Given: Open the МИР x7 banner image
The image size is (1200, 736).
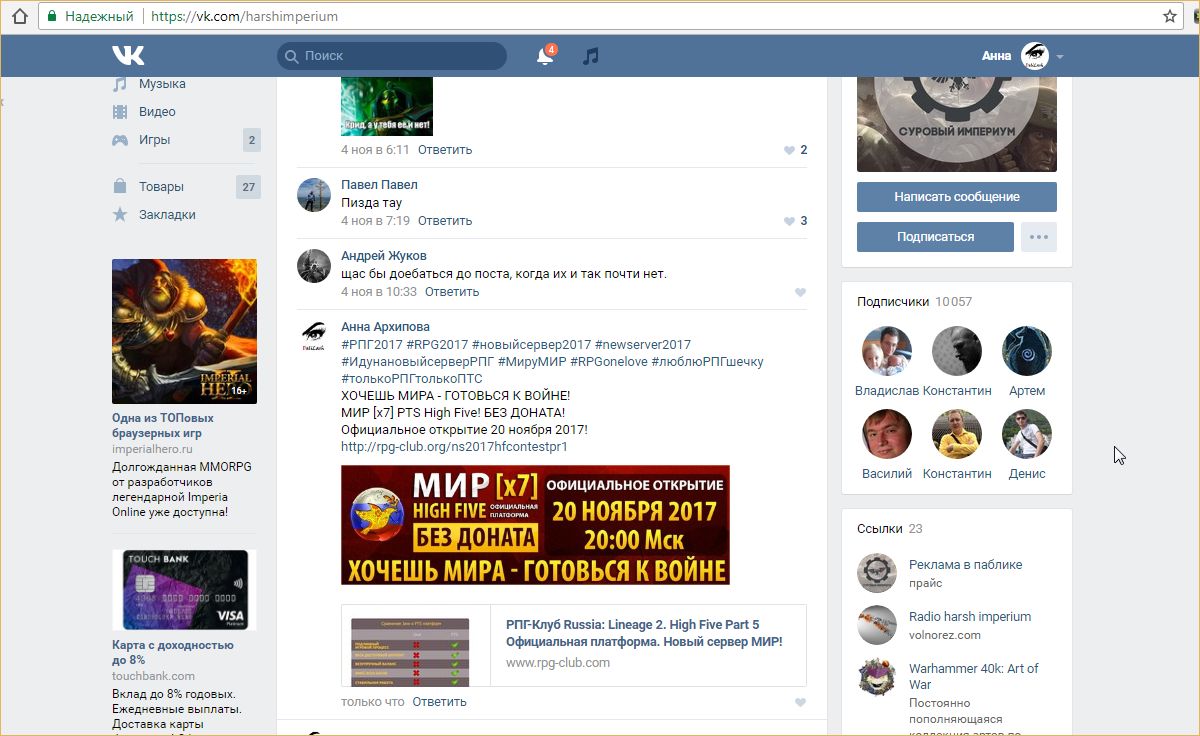Looking at the screenshot, I should point(535,525).
